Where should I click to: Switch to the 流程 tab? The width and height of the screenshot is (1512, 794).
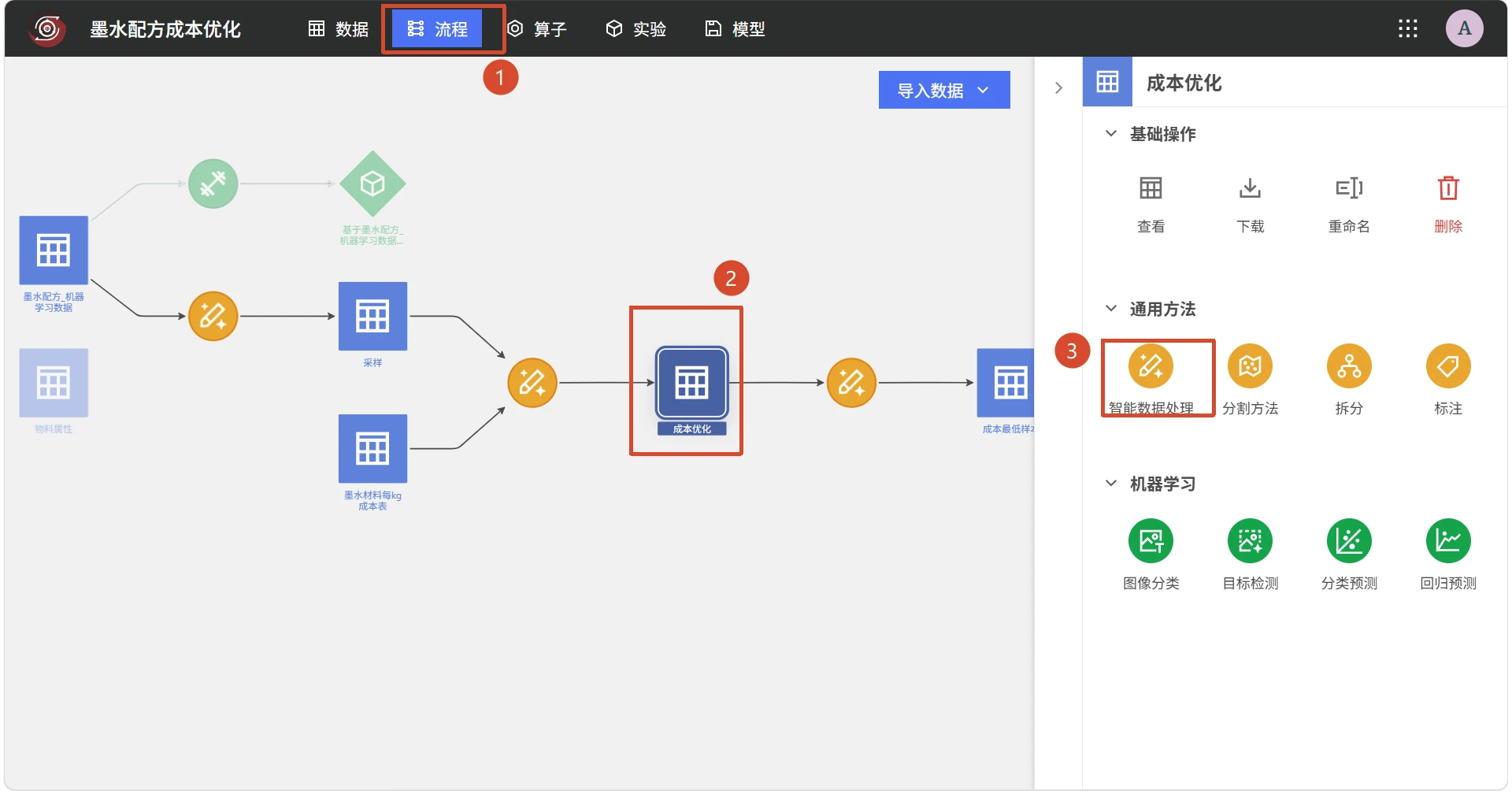click(437, 29)
